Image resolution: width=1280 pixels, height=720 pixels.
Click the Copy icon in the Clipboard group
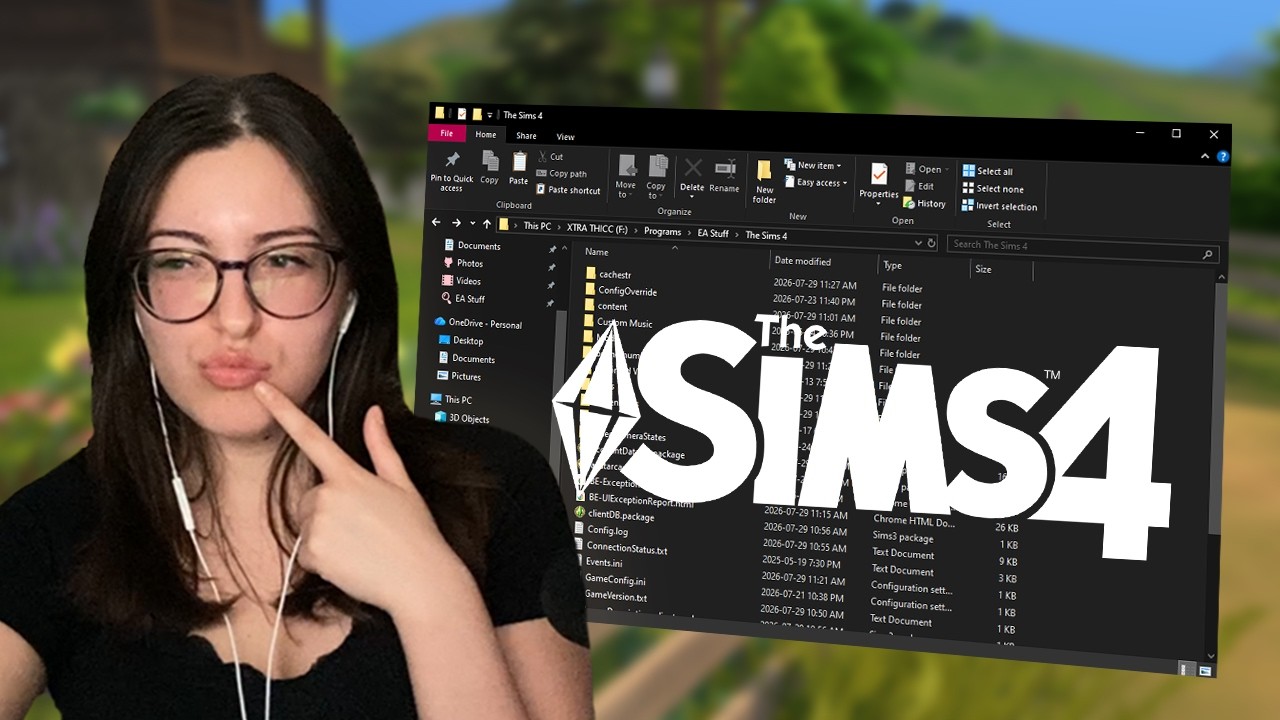tap(490, 161)
